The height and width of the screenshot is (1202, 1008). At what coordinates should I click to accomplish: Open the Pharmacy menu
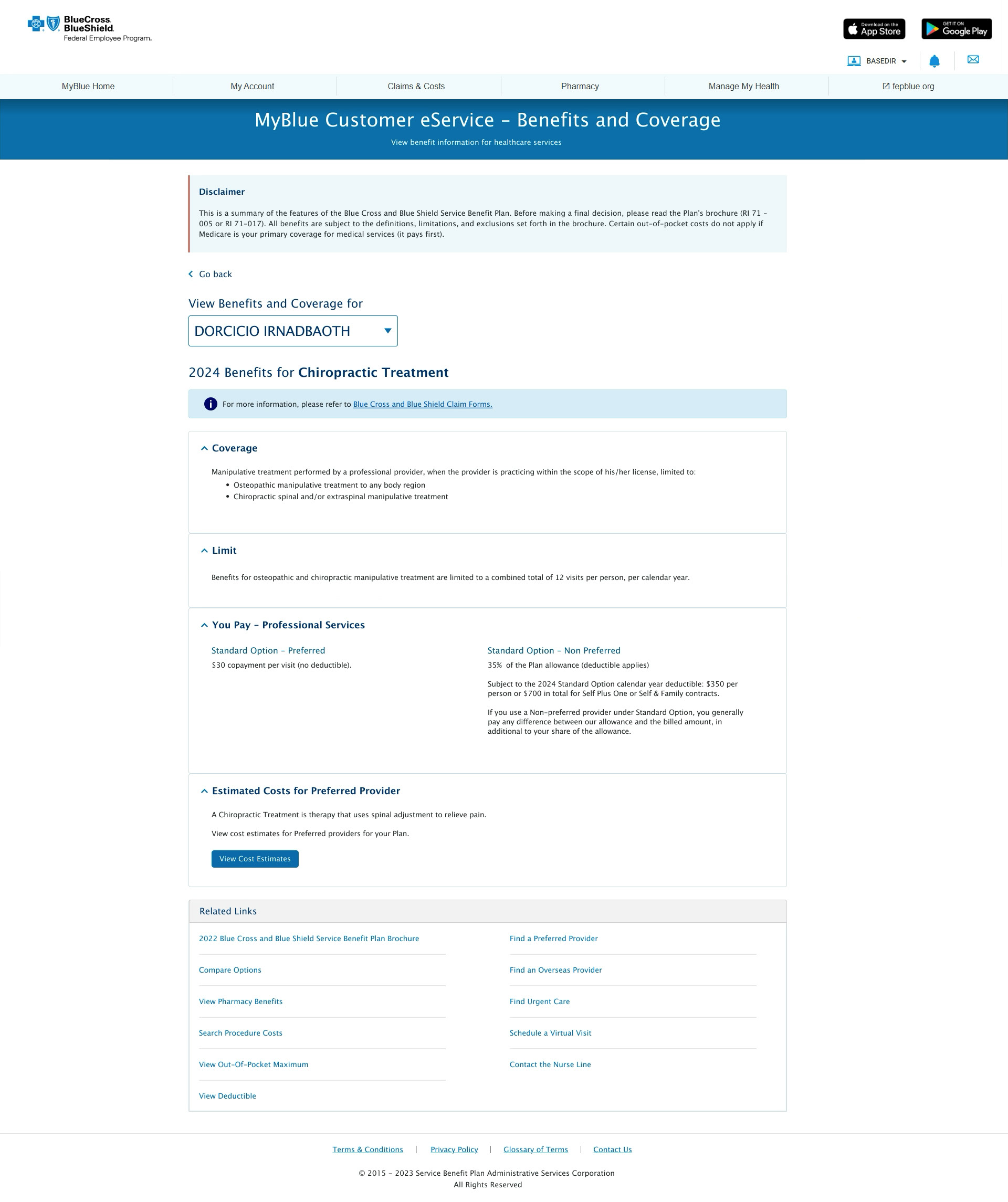coord(579,87)
